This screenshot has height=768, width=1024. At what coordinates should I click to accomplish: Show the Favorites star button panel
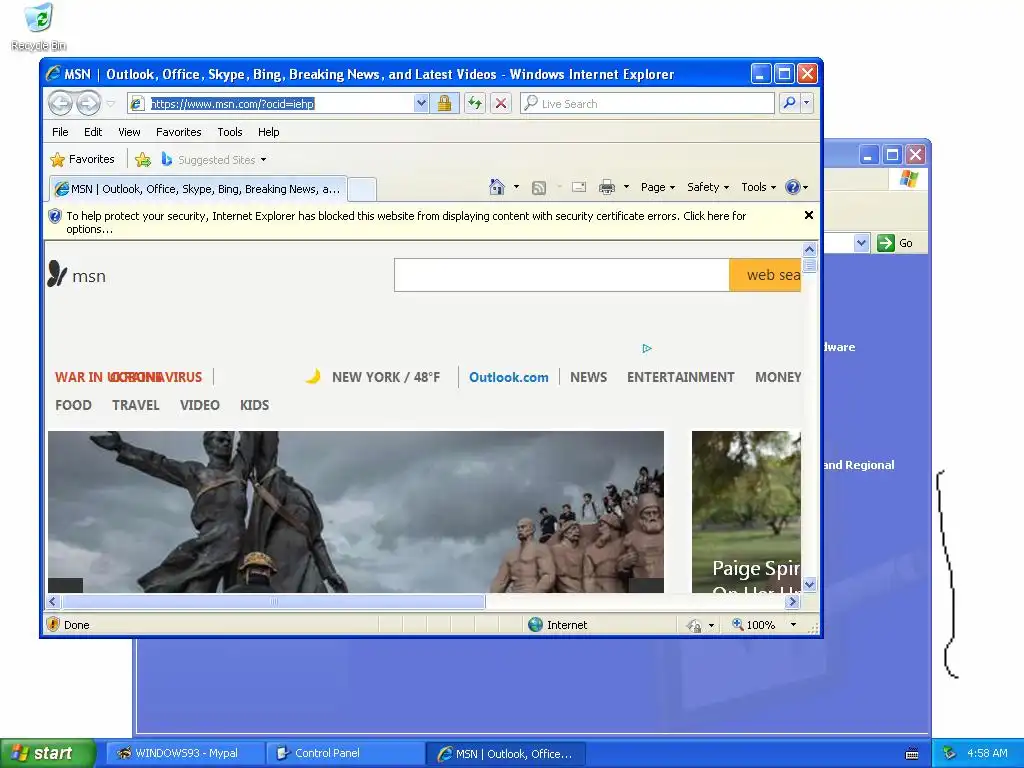tap(82, 159)
